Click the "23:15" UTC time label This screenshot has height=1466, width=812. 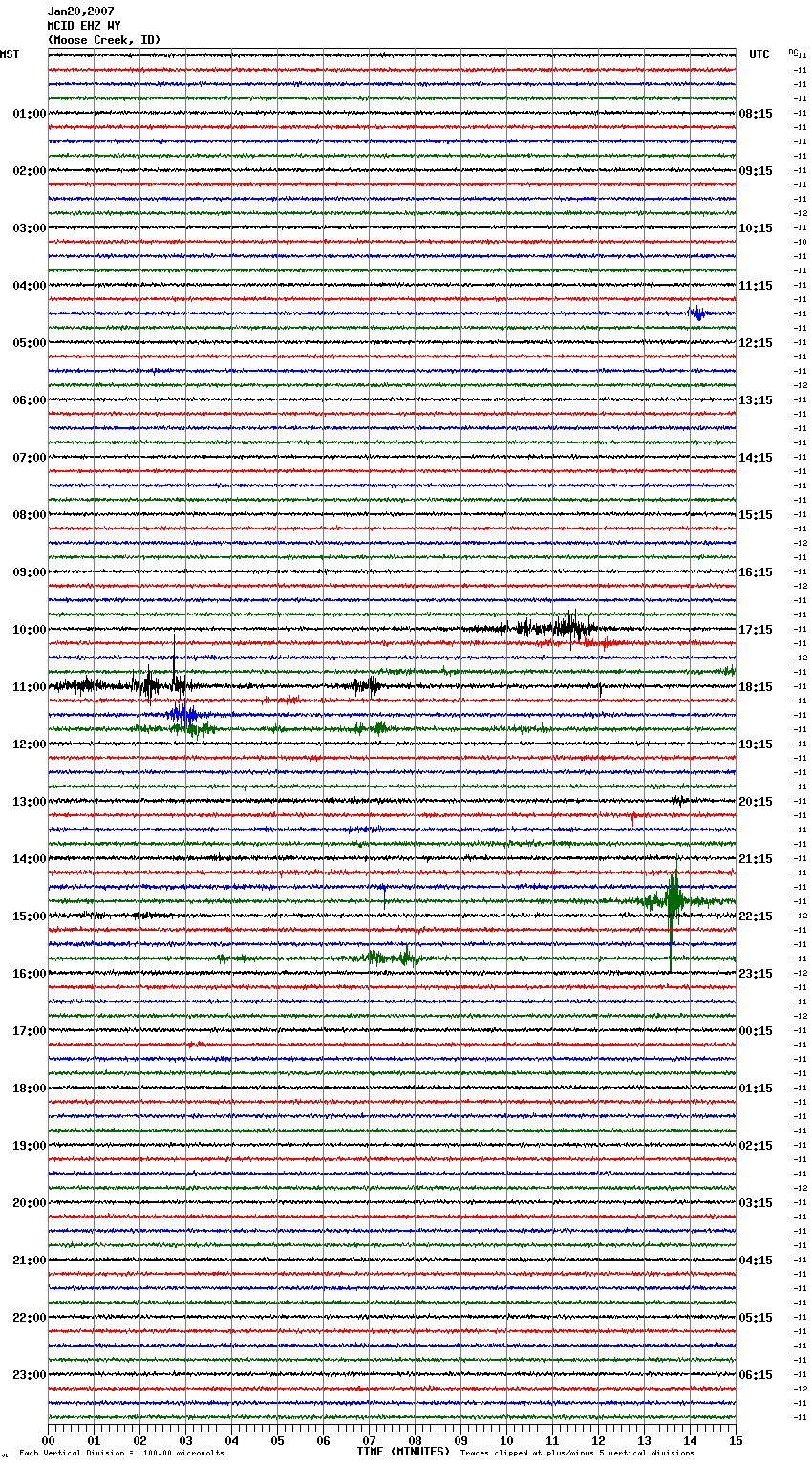pos(756,974)
